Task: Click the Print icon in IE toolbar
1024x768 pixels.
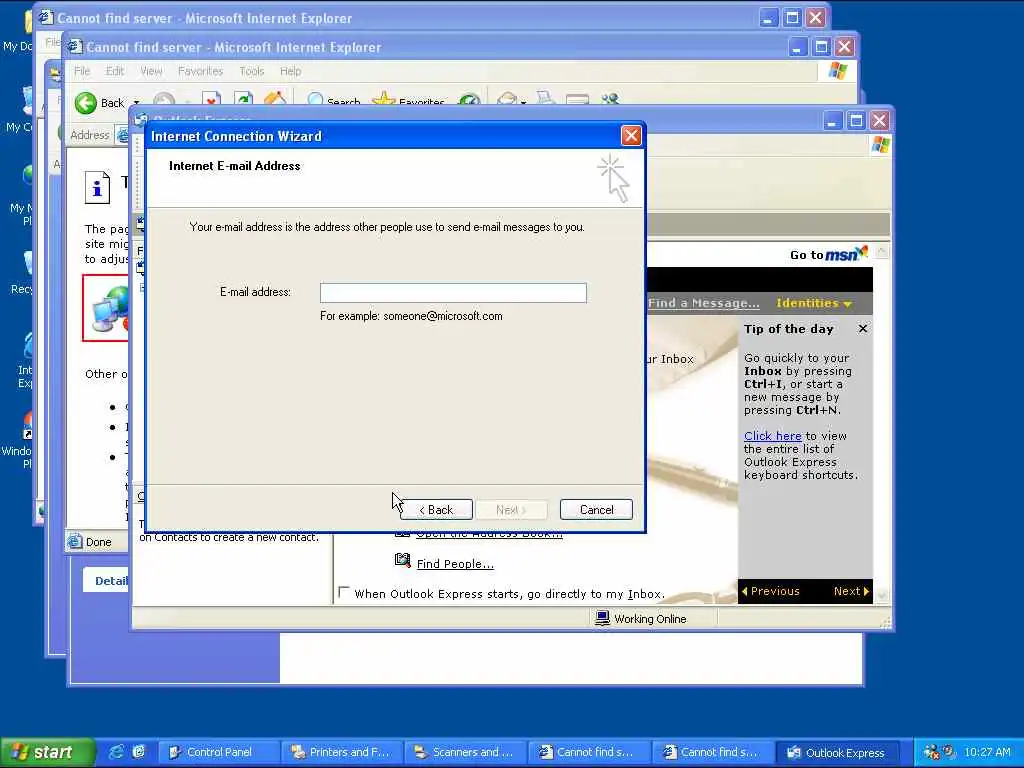Action: (545, 99)
